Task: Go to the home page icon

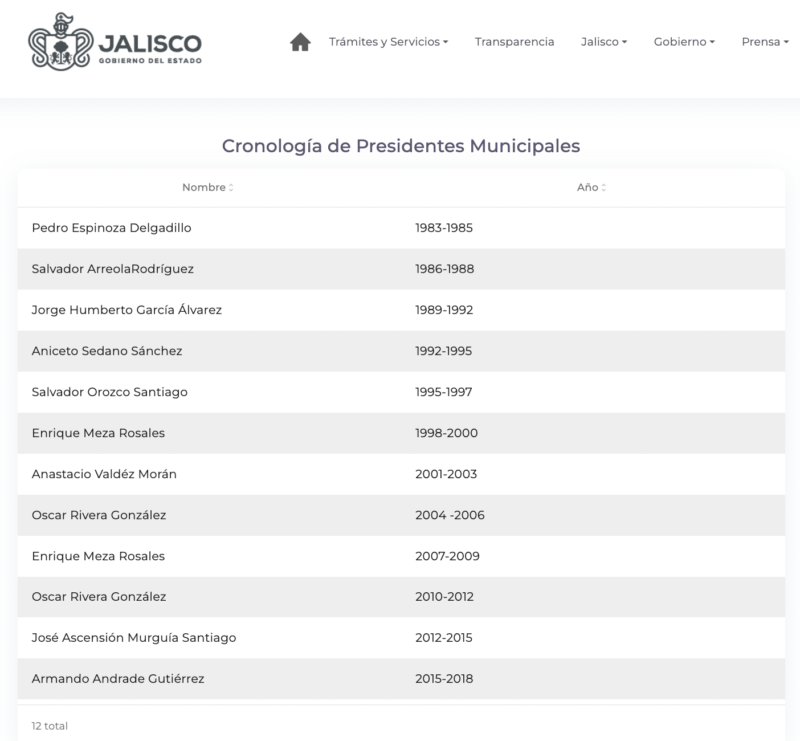Action: (x=299, y=42)
